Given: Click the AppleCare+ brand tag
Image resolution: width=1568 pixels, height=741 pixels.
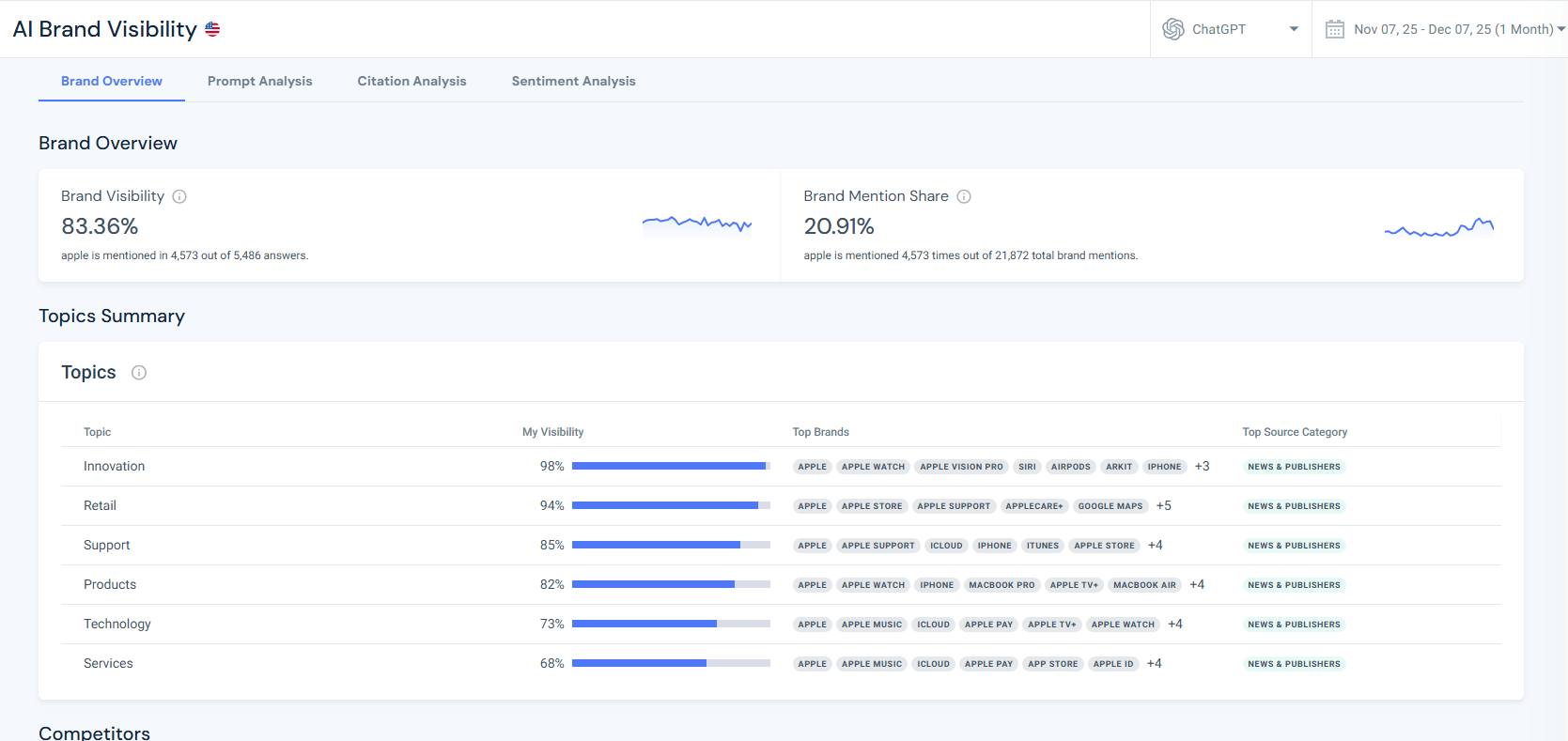Looking at the screenshot, I should (x=1034, y=506).
